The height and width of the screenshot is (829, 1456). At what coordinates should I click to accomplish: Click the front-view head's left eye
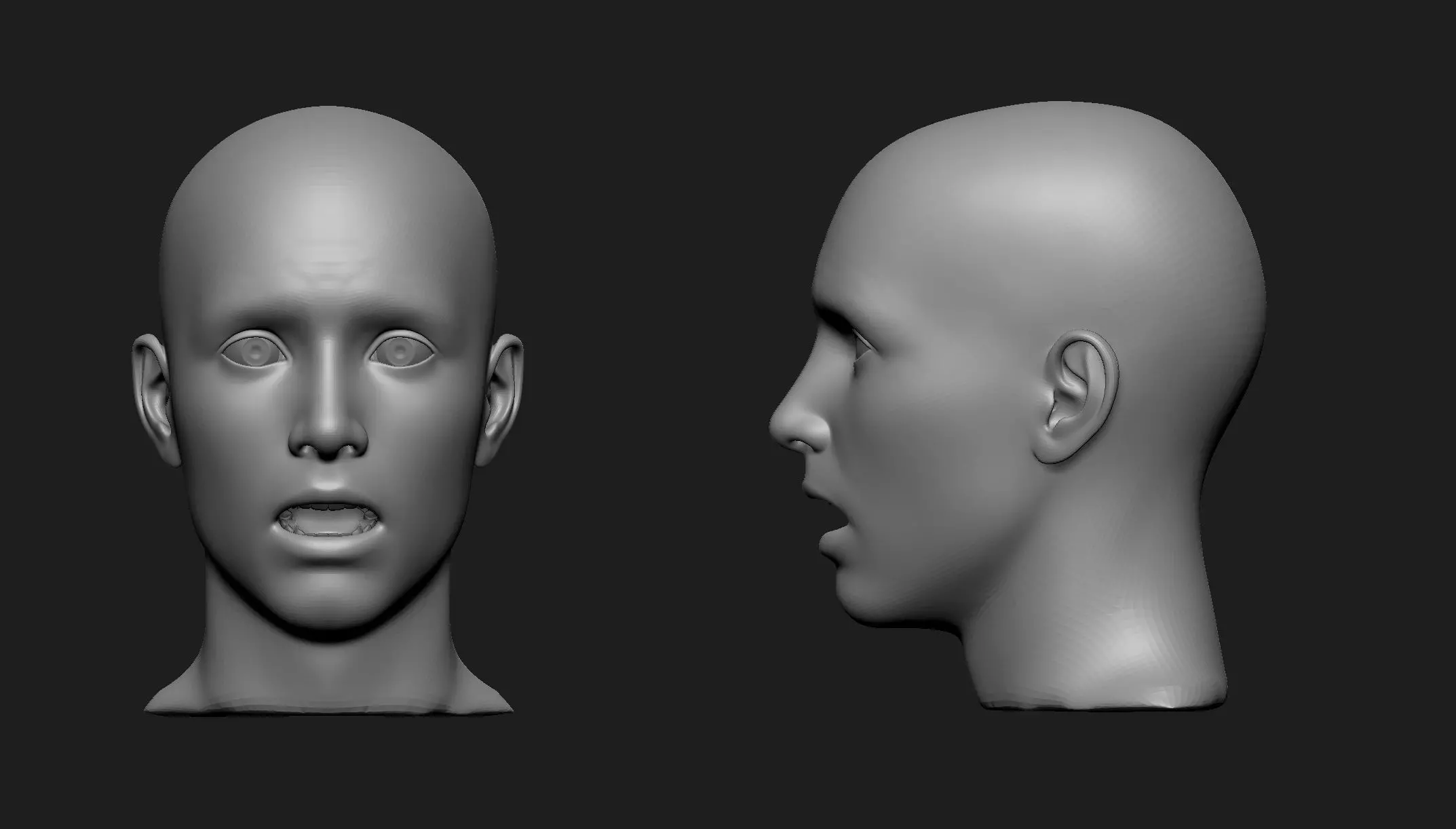pos(254,352)
